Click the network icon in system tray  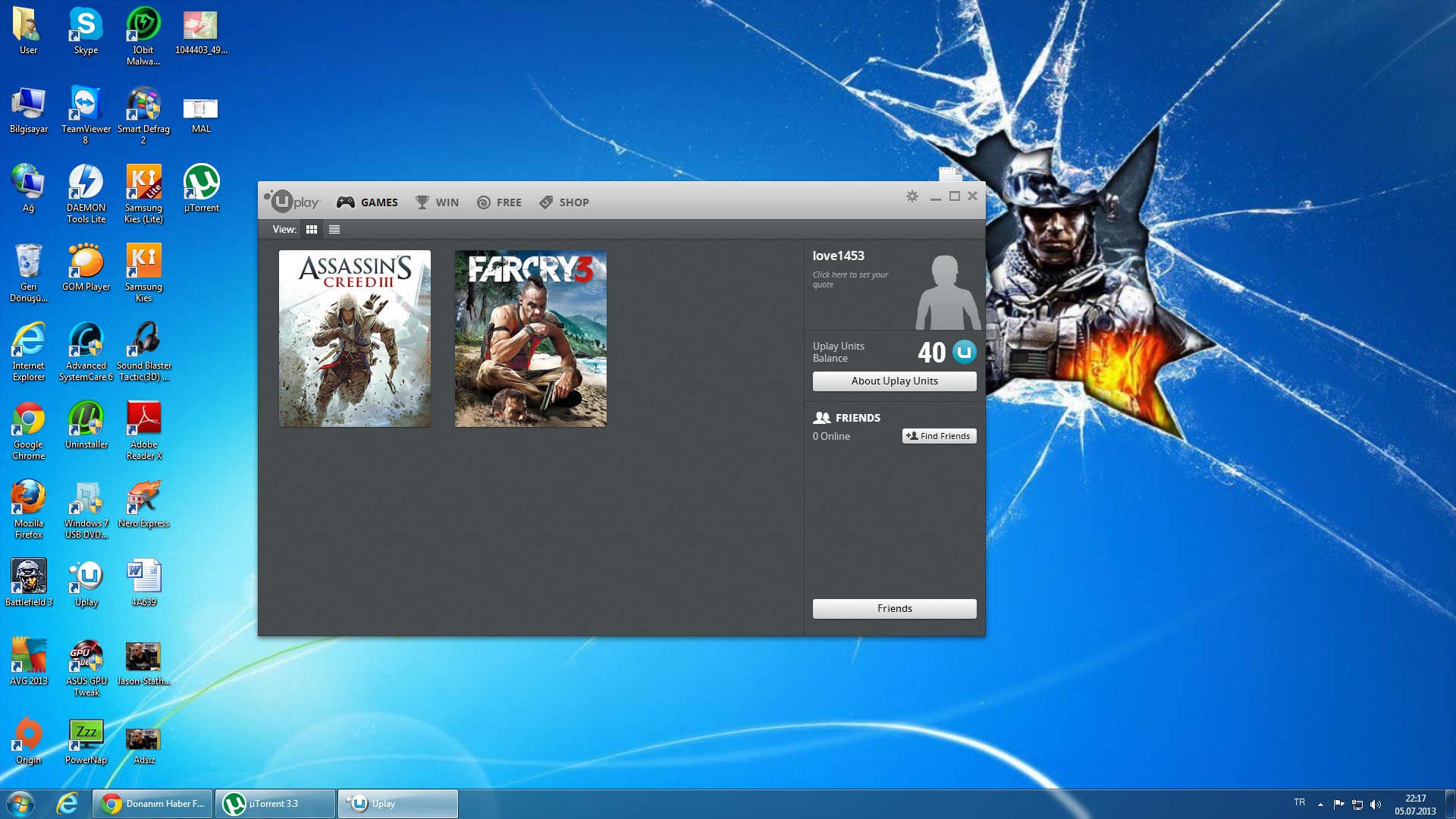pyautogui.click(x=1357, y=805)
